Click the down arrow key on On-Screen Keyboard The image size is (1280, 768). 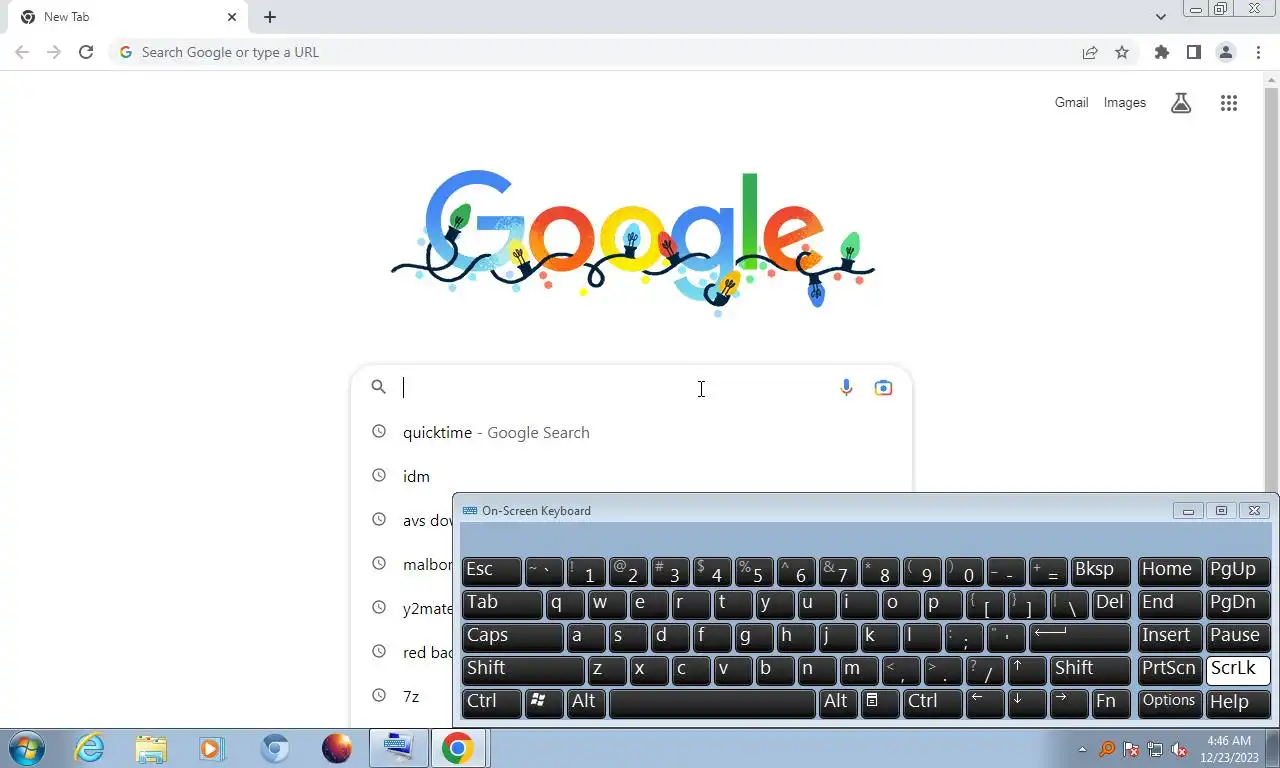(x=1027, y=702)
